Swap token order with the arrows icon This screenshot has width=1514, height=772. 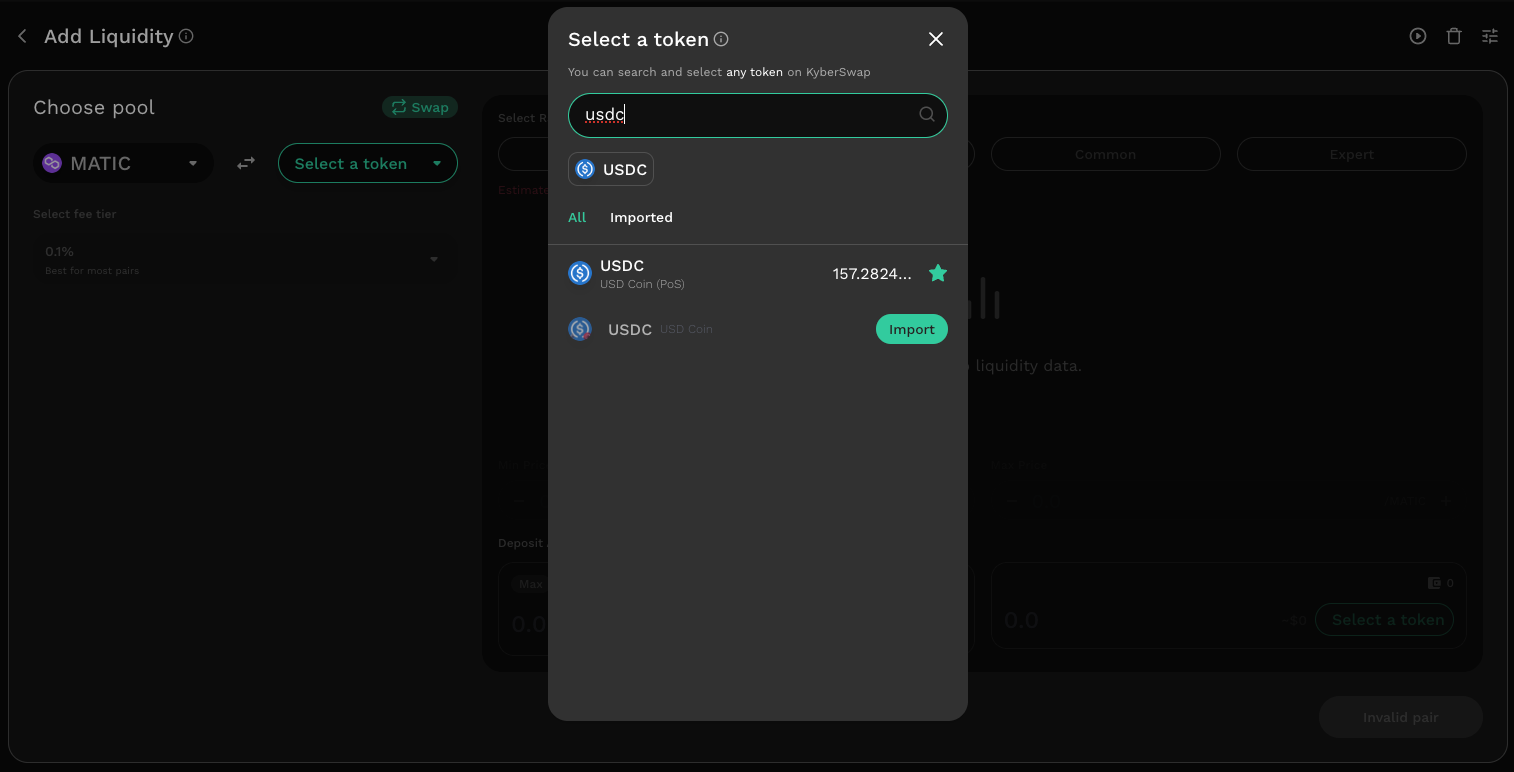(246, 163)
